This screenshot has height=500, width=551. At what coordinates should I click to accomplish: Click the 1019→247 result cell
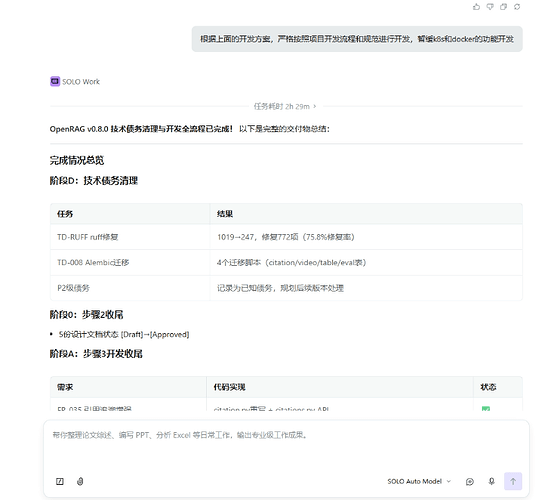point(366,237)
